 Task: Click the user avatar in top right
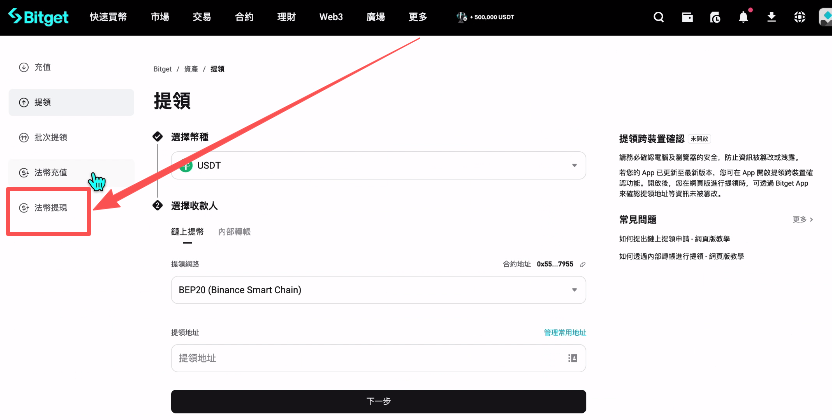[x=825, y=17]
